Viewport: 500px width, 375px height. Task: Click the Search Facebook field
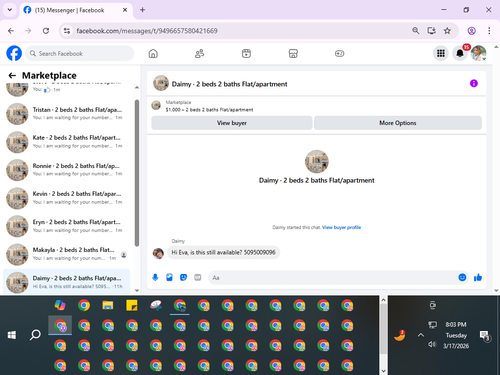(79, 53)
